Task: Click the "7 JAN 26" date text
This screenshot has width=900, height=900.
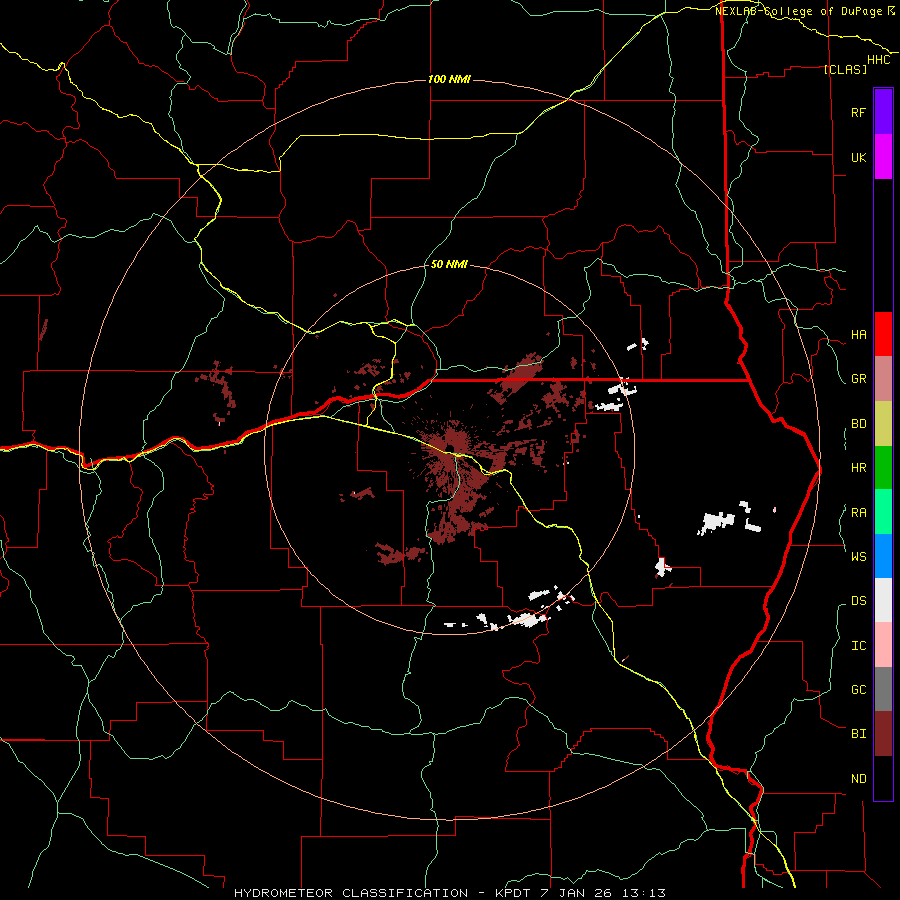Action: tap(578, 893)
